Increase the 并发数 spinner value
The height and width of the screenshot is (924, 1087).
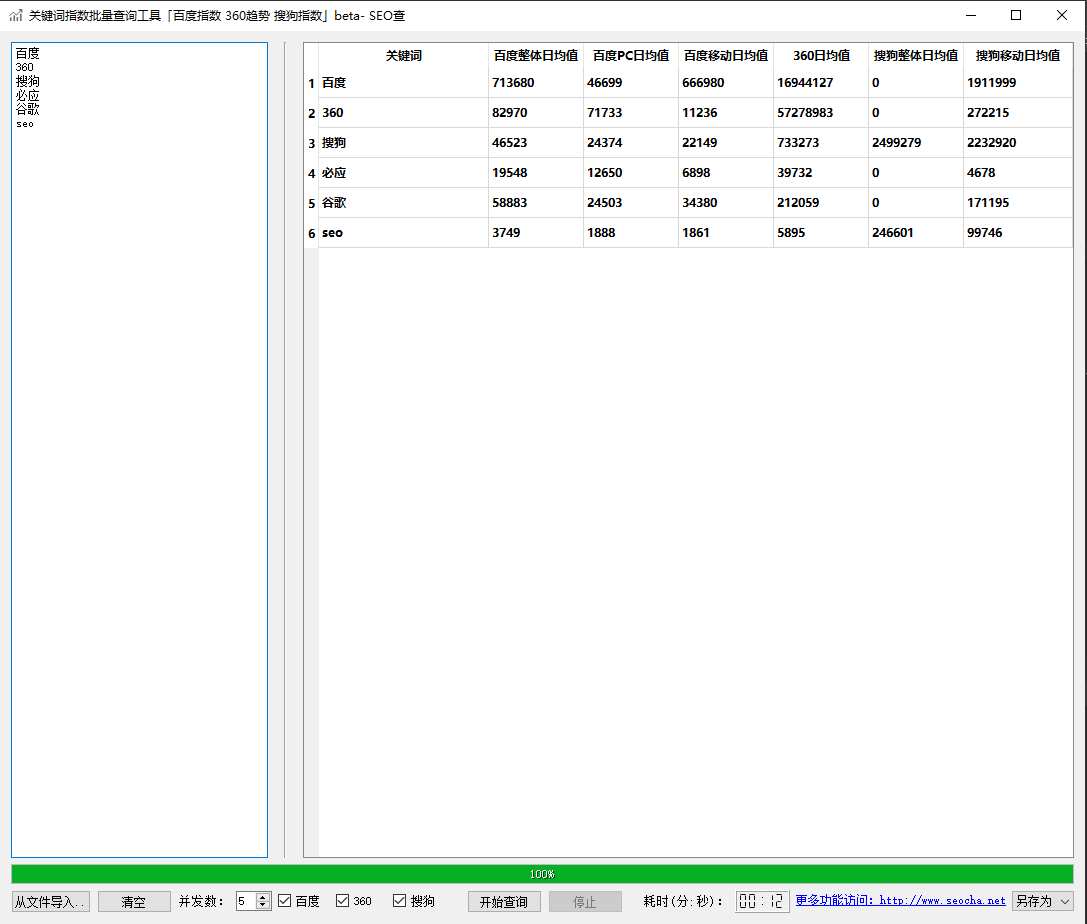pyautogui.click(x=263, y=897)
